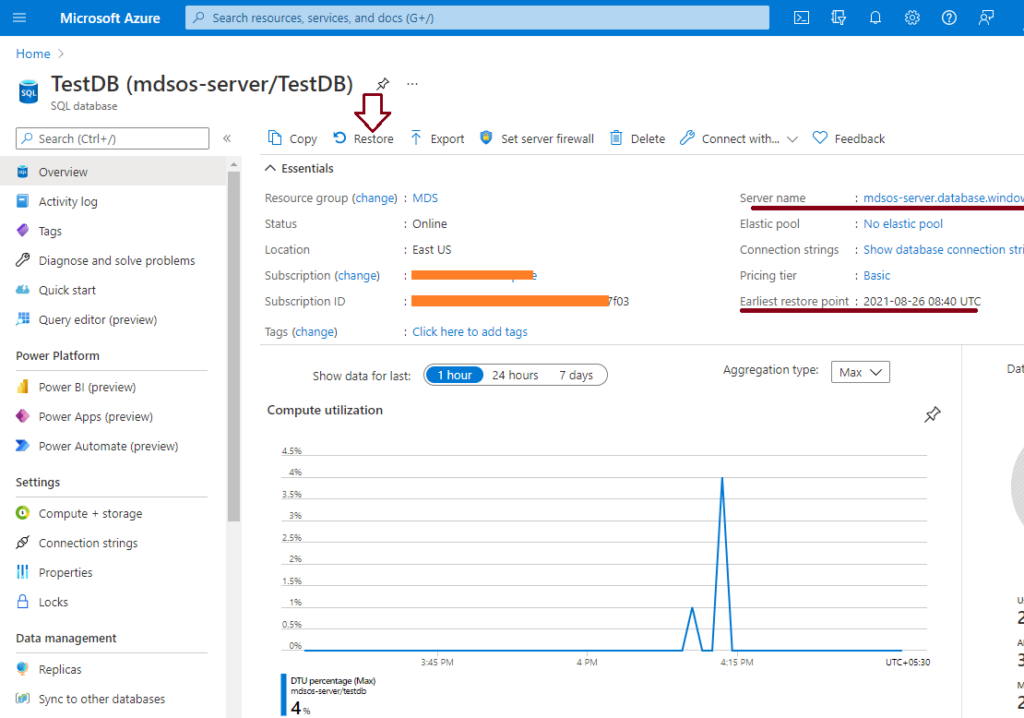The width and height of the screenshot is (1024, 718).
Task: Launch Cloud Shell from the top bar
Action: pyautogui.click(x=801, y=17)
